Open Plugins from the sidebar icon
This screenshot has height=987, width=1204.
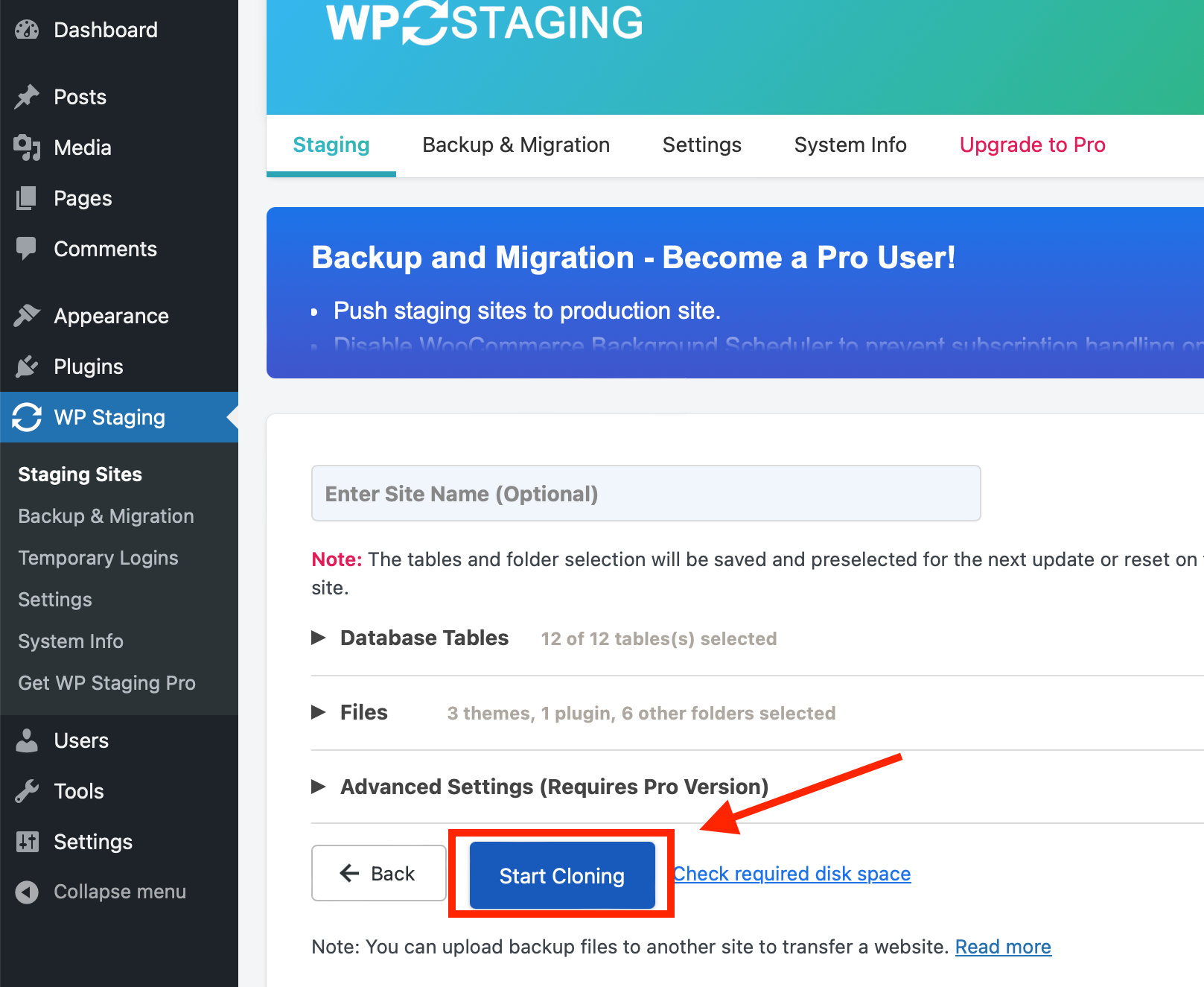(27, 366)
